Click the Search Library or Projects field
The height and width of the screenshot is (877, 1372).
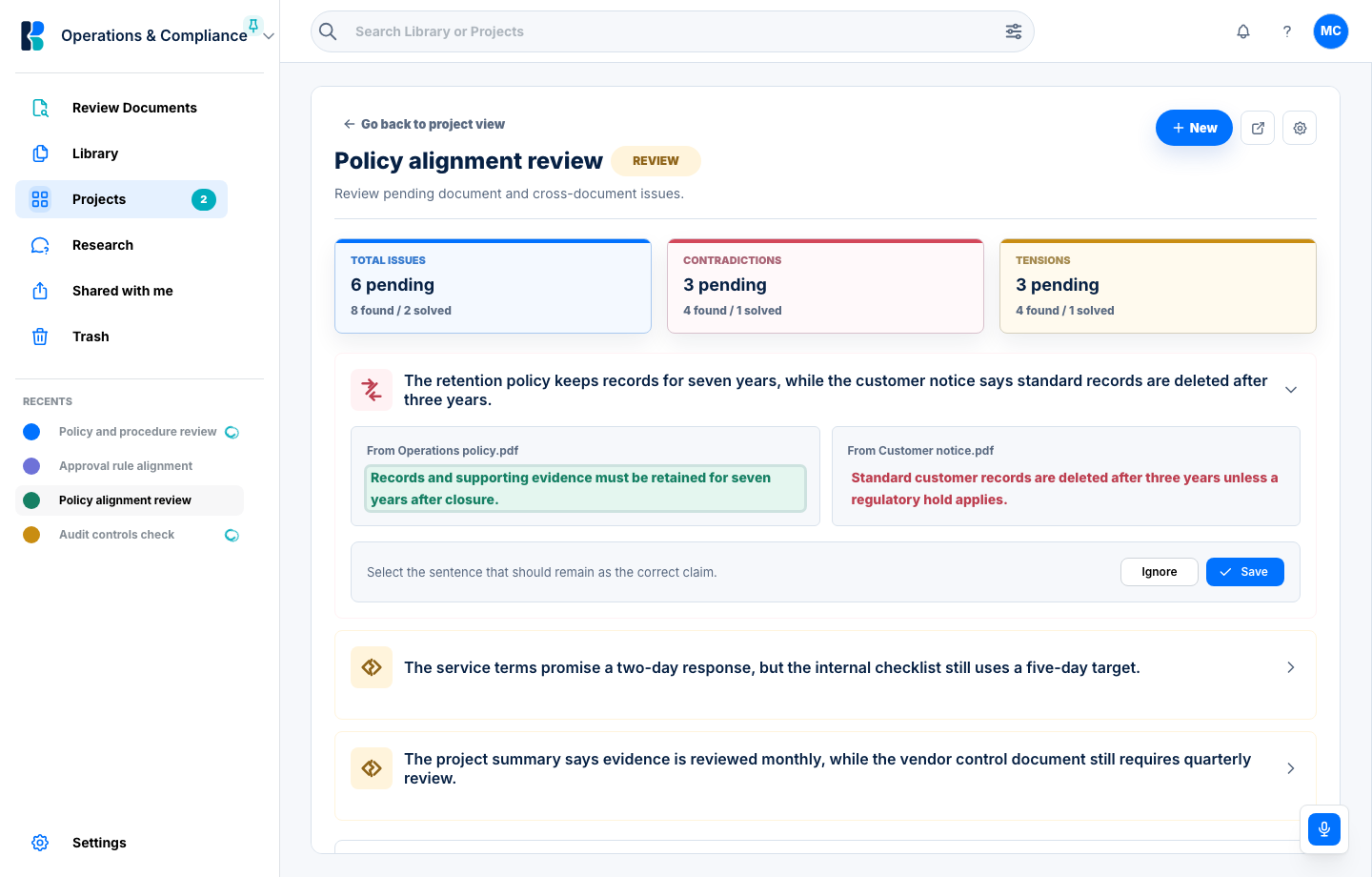pyautogui.click(x=673, y=31)
